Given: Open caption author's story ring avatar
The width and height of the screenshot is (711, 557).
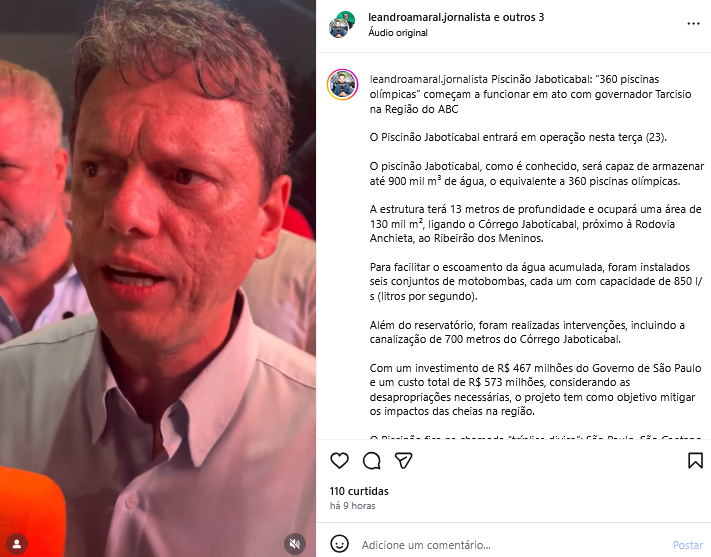Looking at the screenshot, I should tap(342, 84).
